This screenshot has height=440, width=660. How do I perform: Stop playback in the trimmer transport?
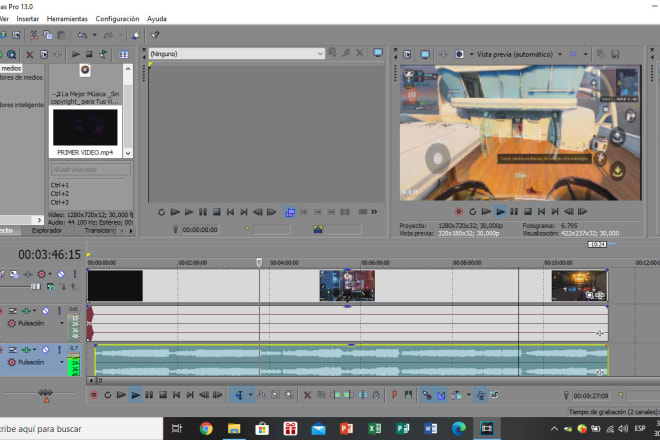pos(216,212)
